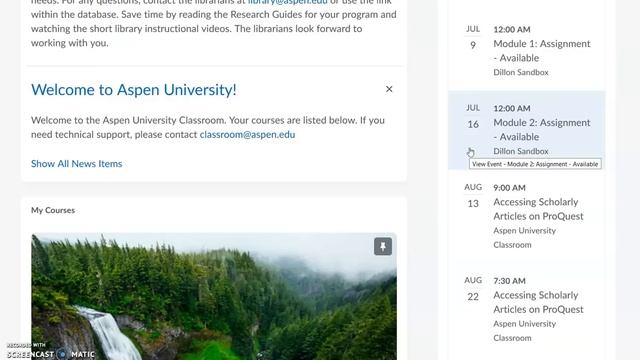Click the Jul 16 date label
Image resolution: width=640 pixels, height=360 pixels.
pos(473,116)
